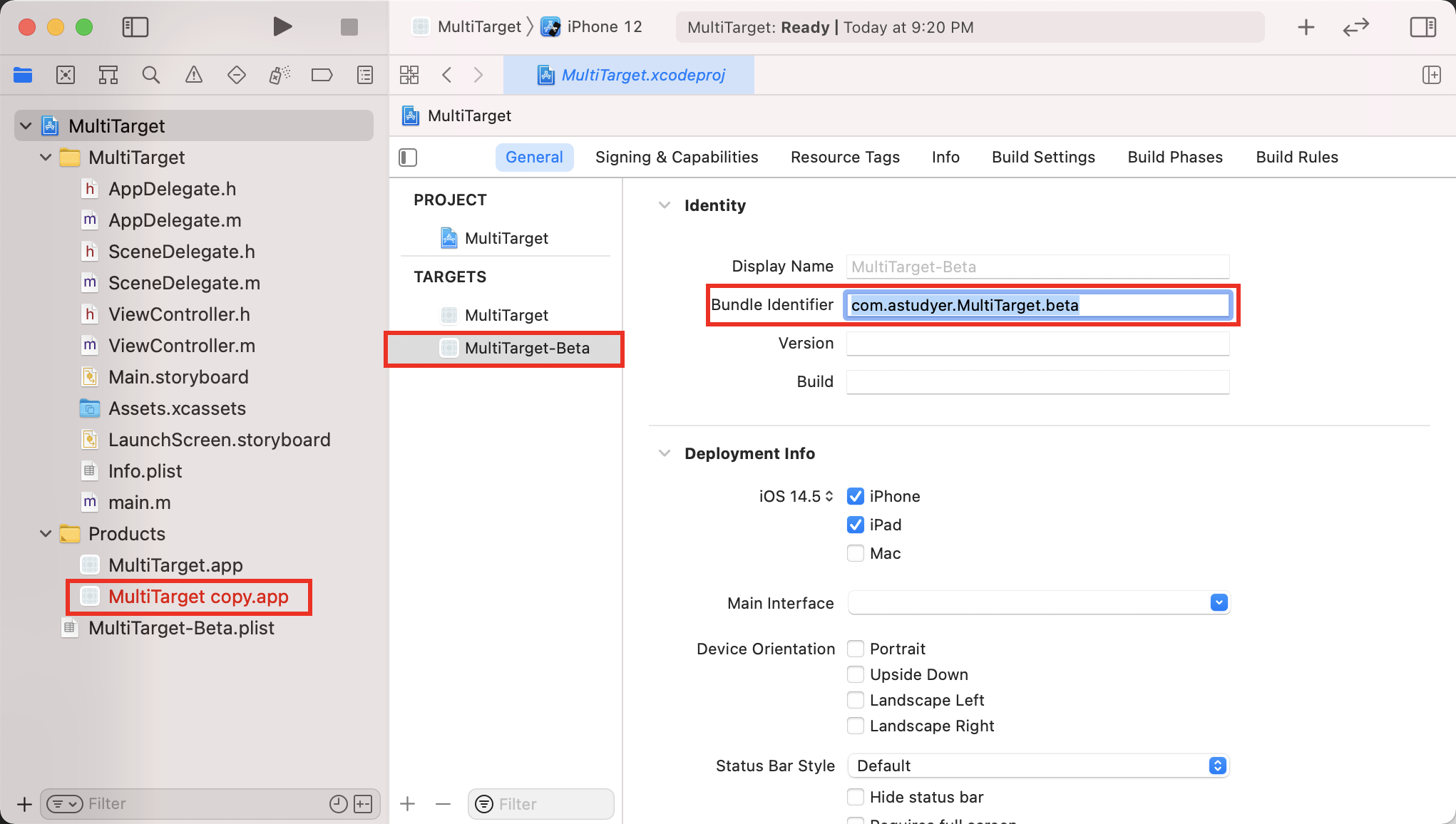Select MultiTarget-Beta in targets list
Viewport: 1456px width, 824px height.
click(526, 348)
